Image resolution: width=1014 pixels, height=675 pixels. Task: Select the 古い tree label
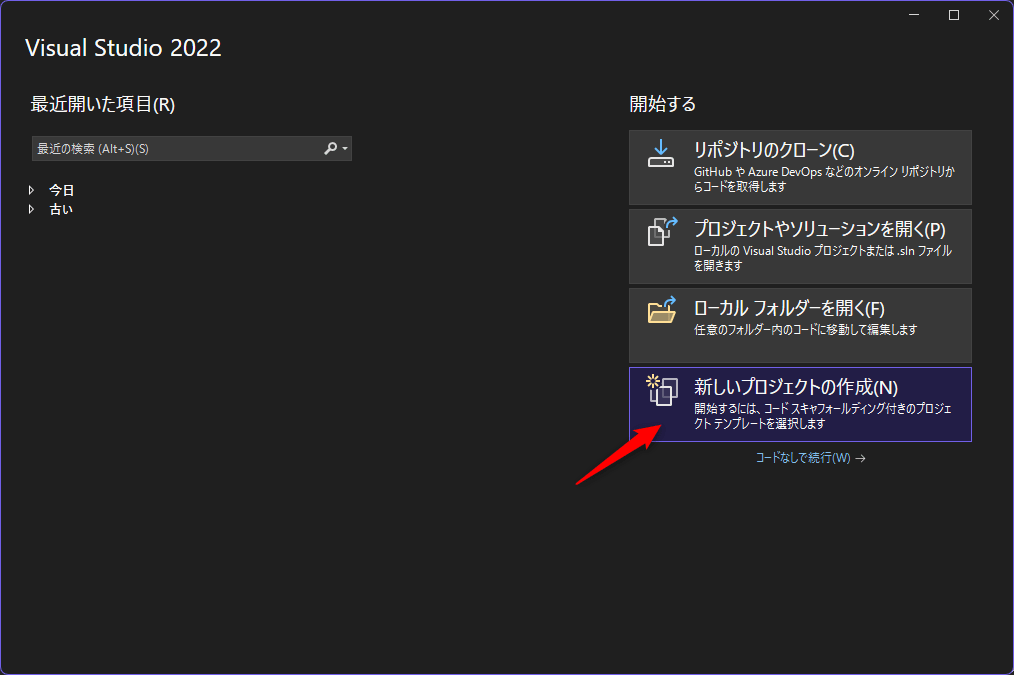pos(61,209)
